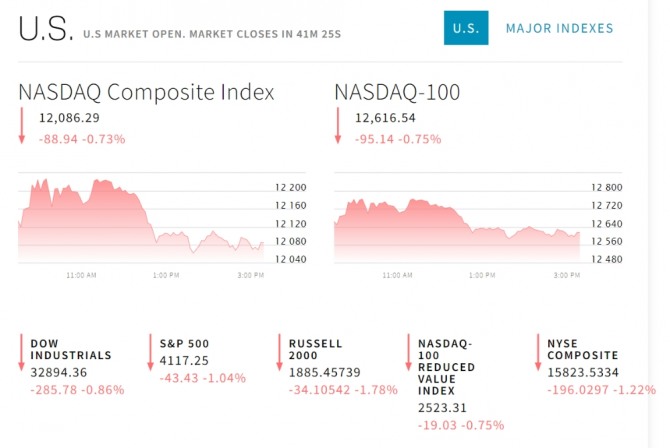
Task: Switch to the Major Indexes tab
Action: (559, 28)
